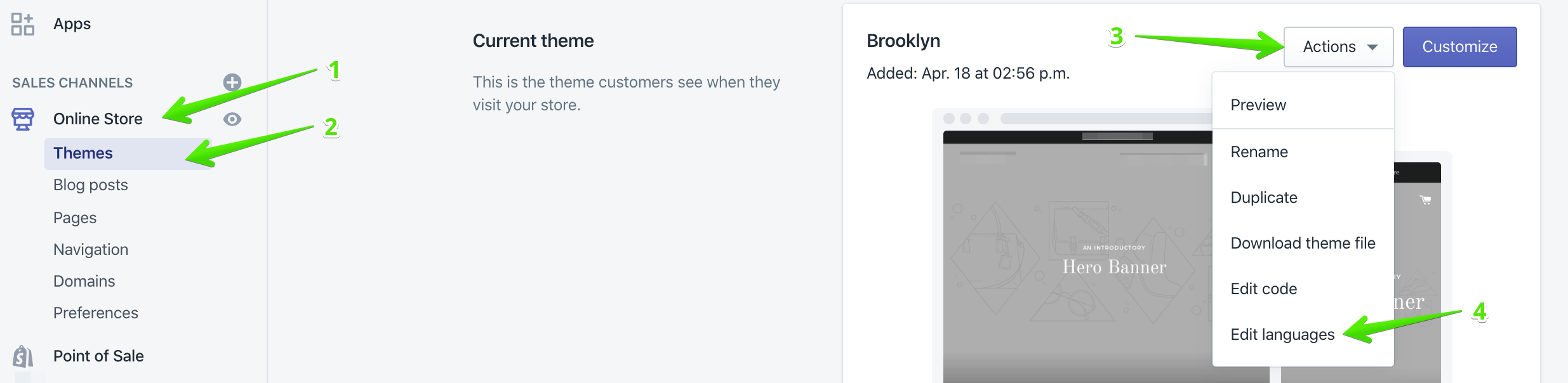View online store via eye icon
The width and height of the screenshot is (1568, 383).
click(232, 119)
